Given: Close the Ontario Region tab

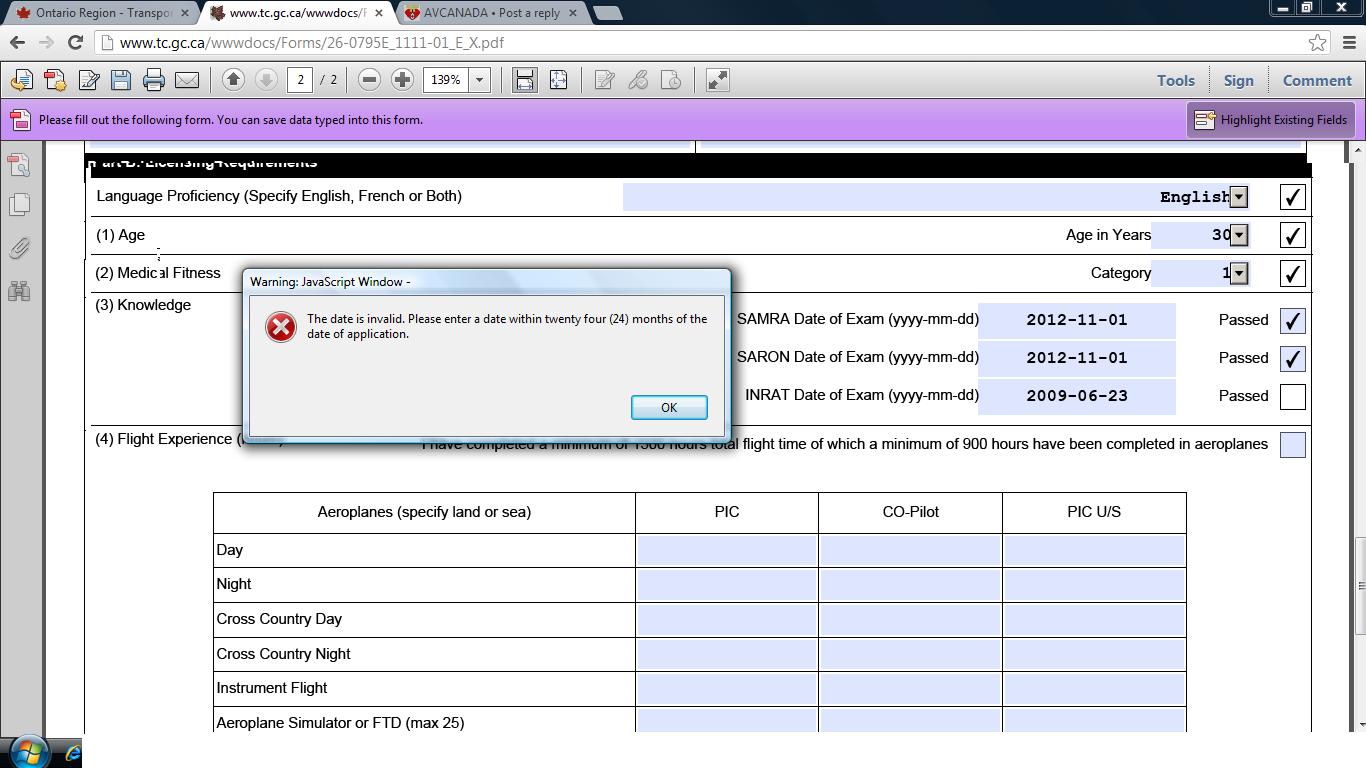Looking at the screenshot, I should coord(184,13).
